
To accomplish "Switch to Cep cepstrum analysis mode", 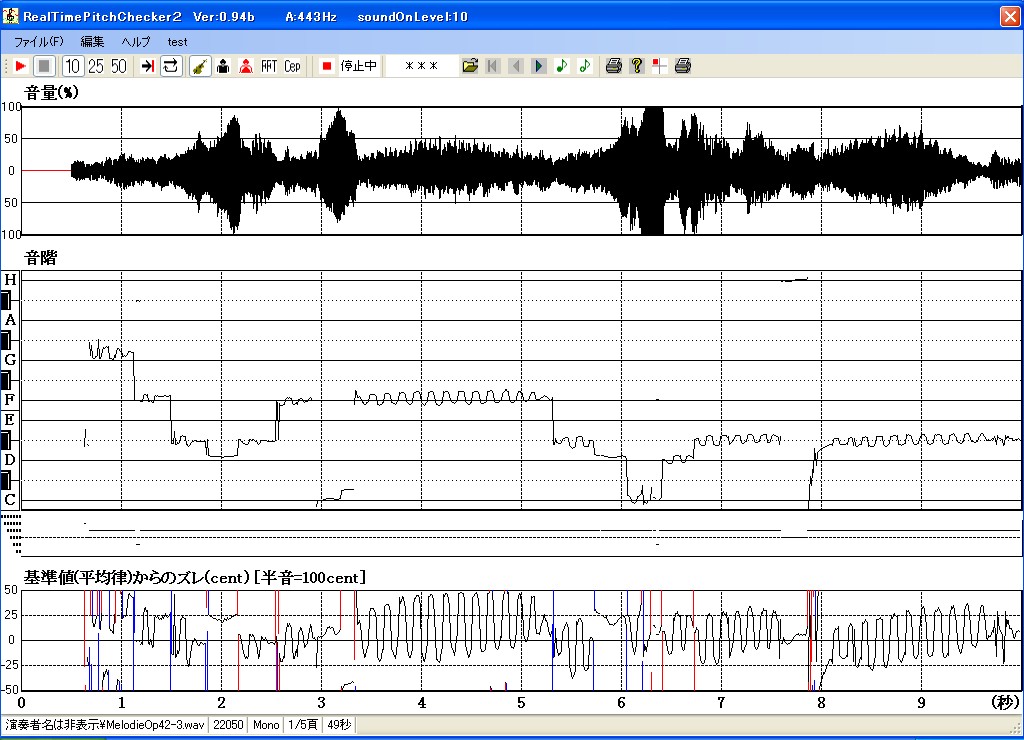I will [x=293, y=66].
